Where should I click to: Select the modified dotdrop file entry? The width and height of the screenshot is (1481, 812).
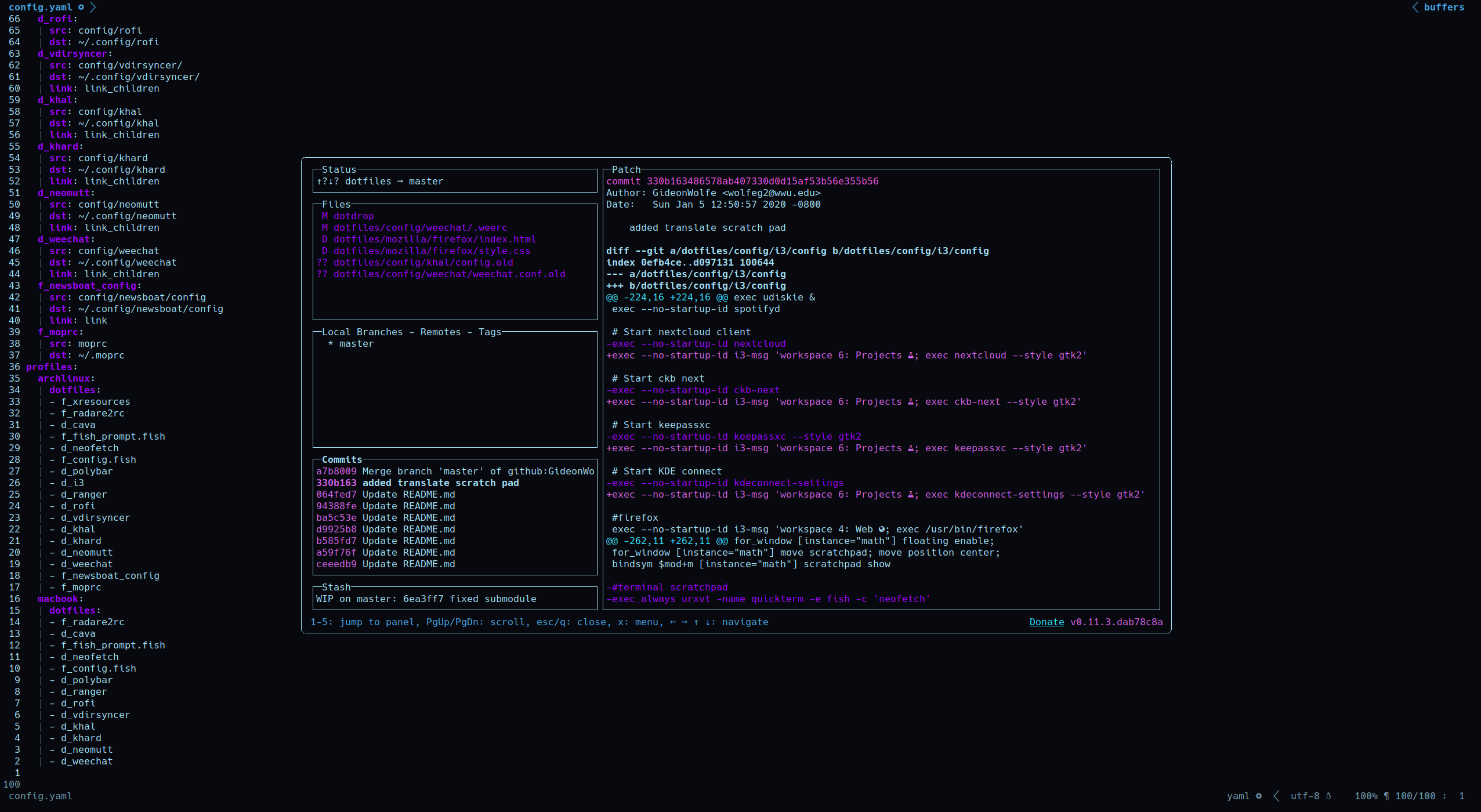[x=353, y=216]
